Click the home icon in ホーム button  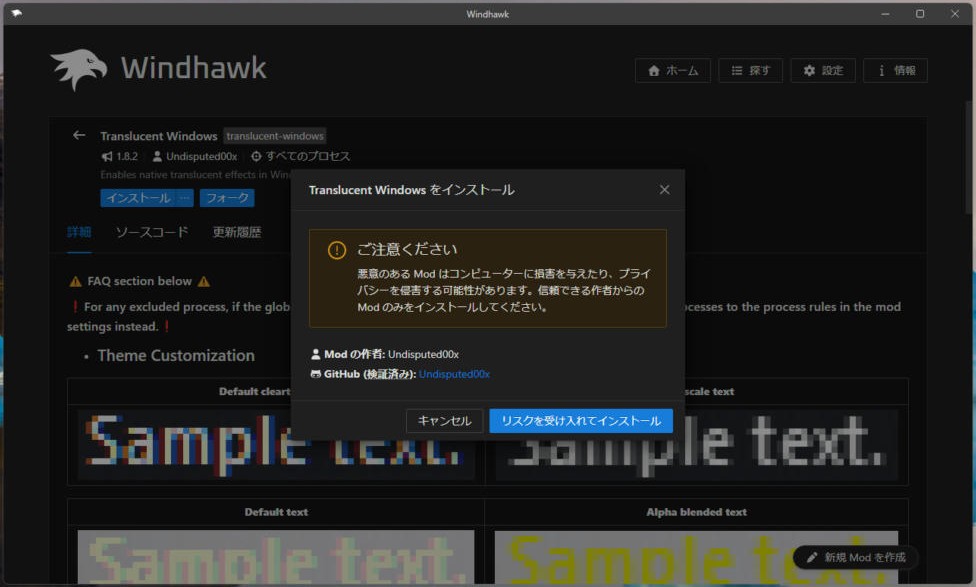coord(654,70)
